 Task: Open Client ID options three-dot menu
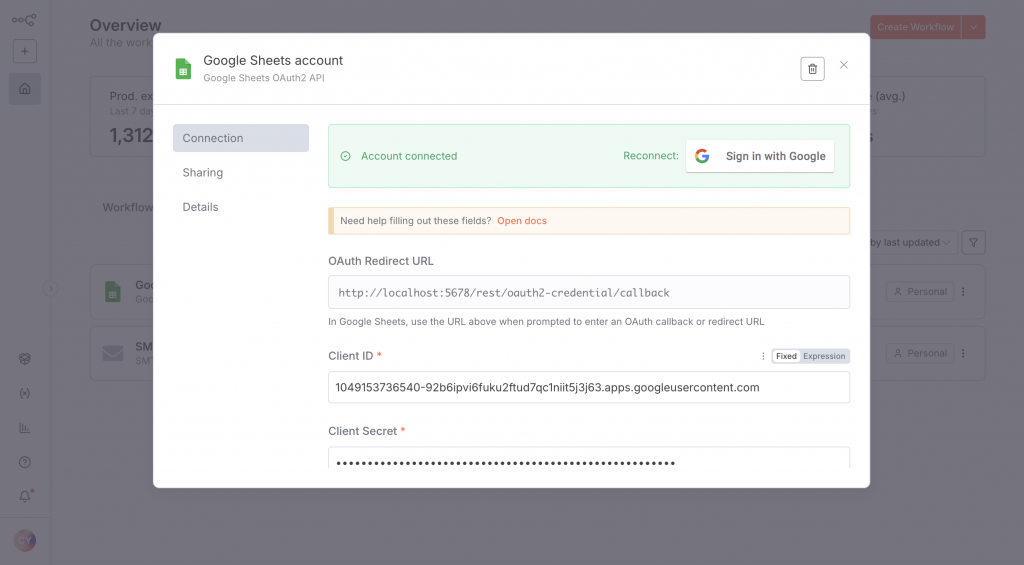pos(763,356)
